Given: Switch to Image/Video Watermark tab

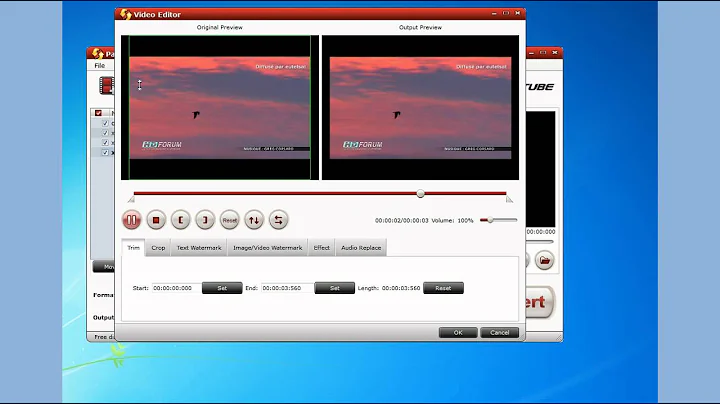Looking at the screenshot, I should pyautogui.click(x=268, y=248).
